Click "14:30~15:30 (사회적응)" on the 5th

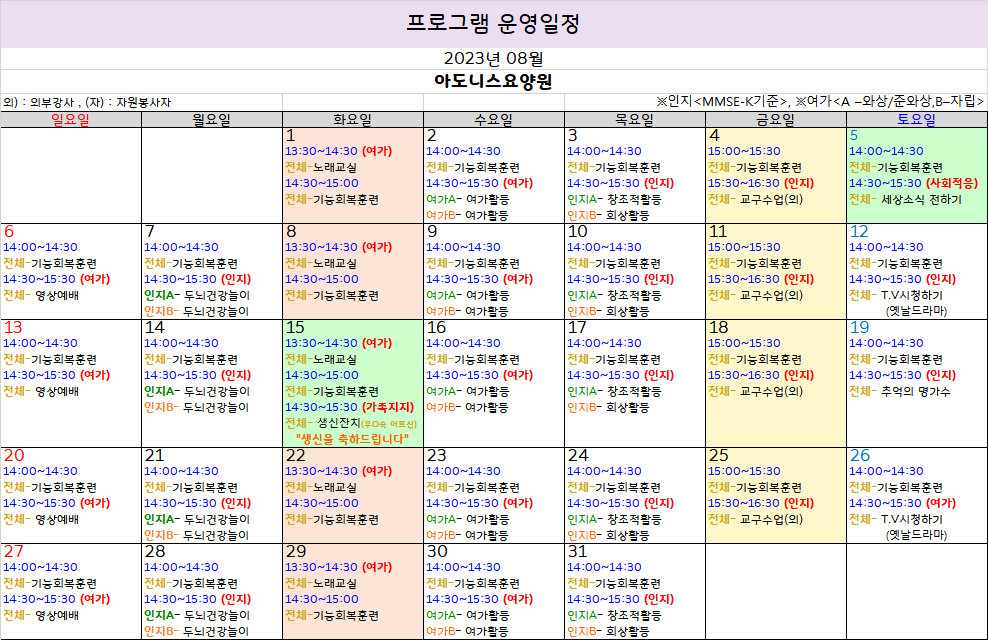[913, 183]
